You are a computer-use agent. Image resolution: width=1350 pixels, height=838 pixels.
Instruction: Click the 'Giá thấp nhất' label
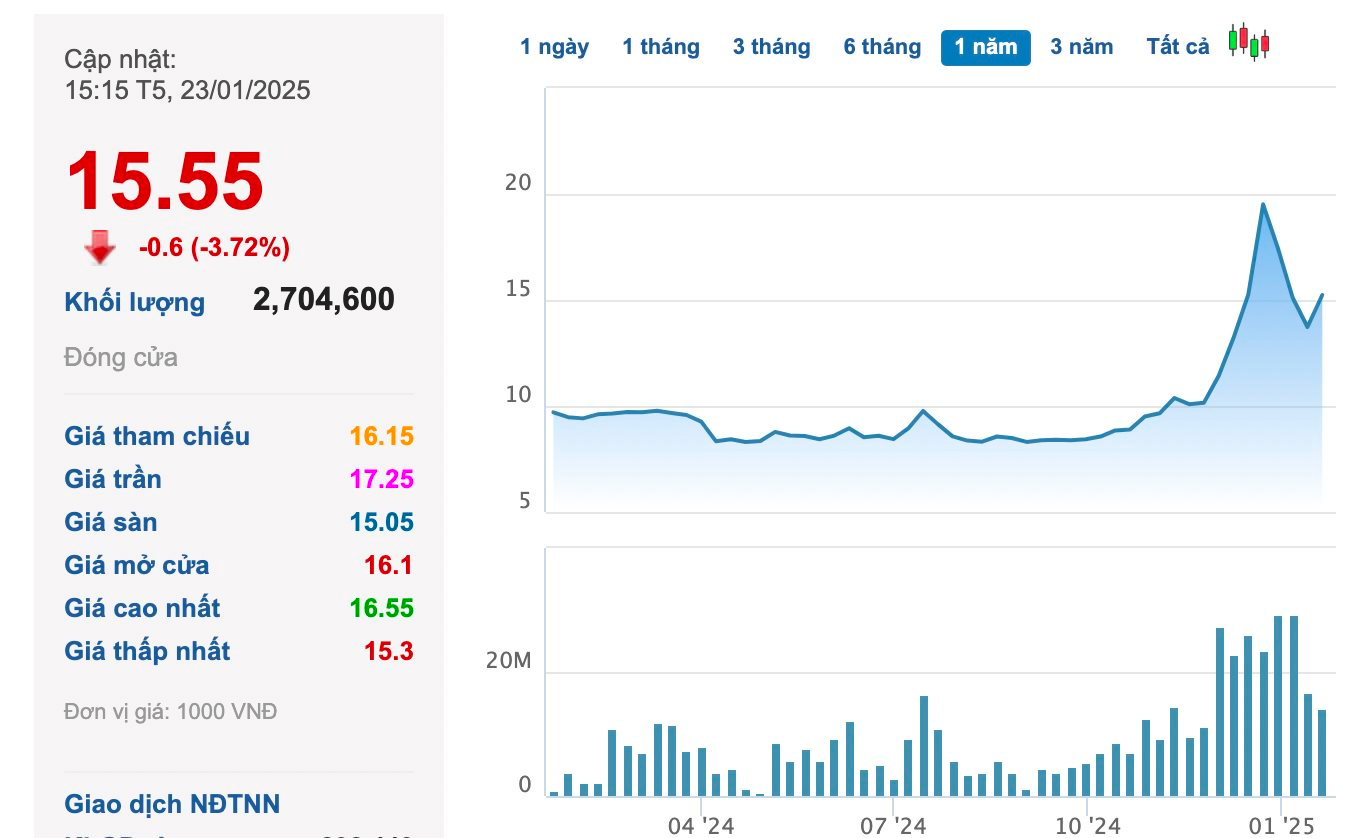147,651
